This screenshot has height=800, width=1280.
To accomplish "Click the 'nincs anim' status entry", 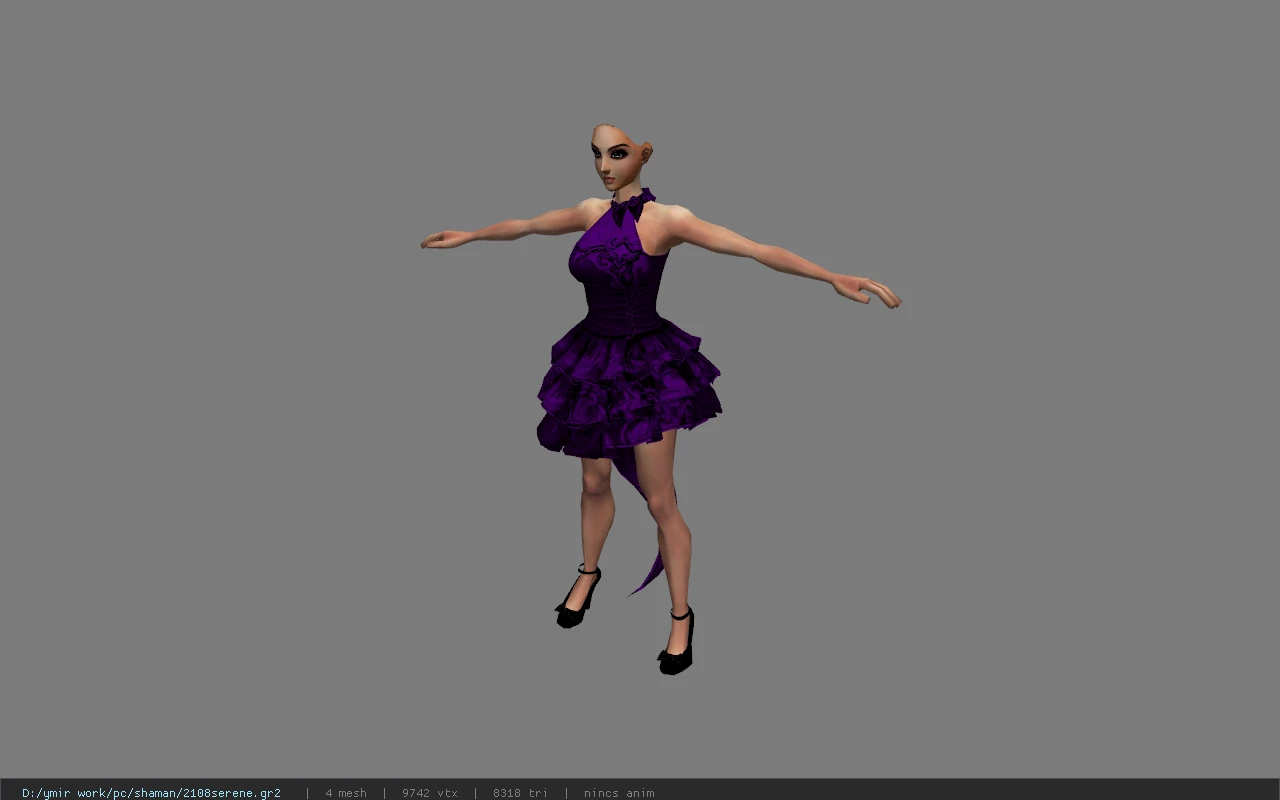I will point(619,793).
